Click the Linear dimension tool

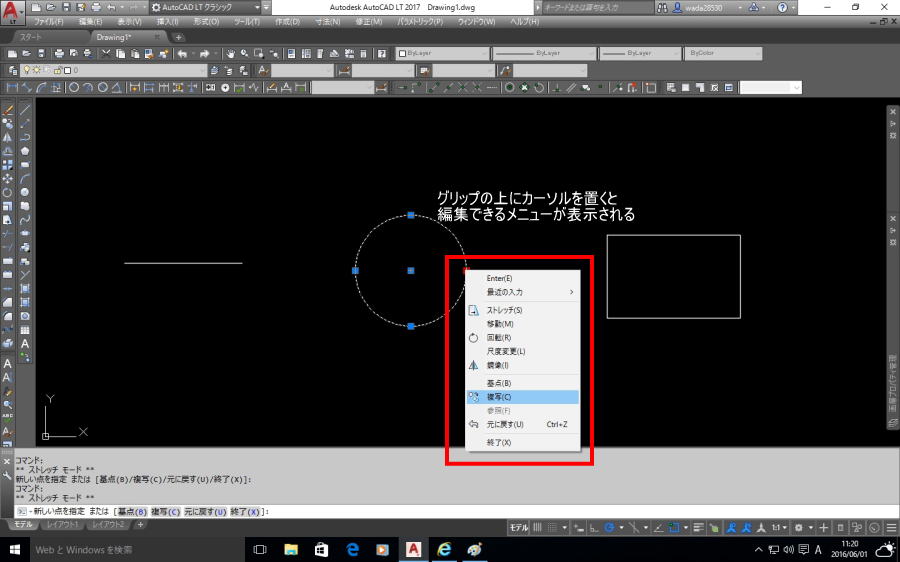coord(12,88)
